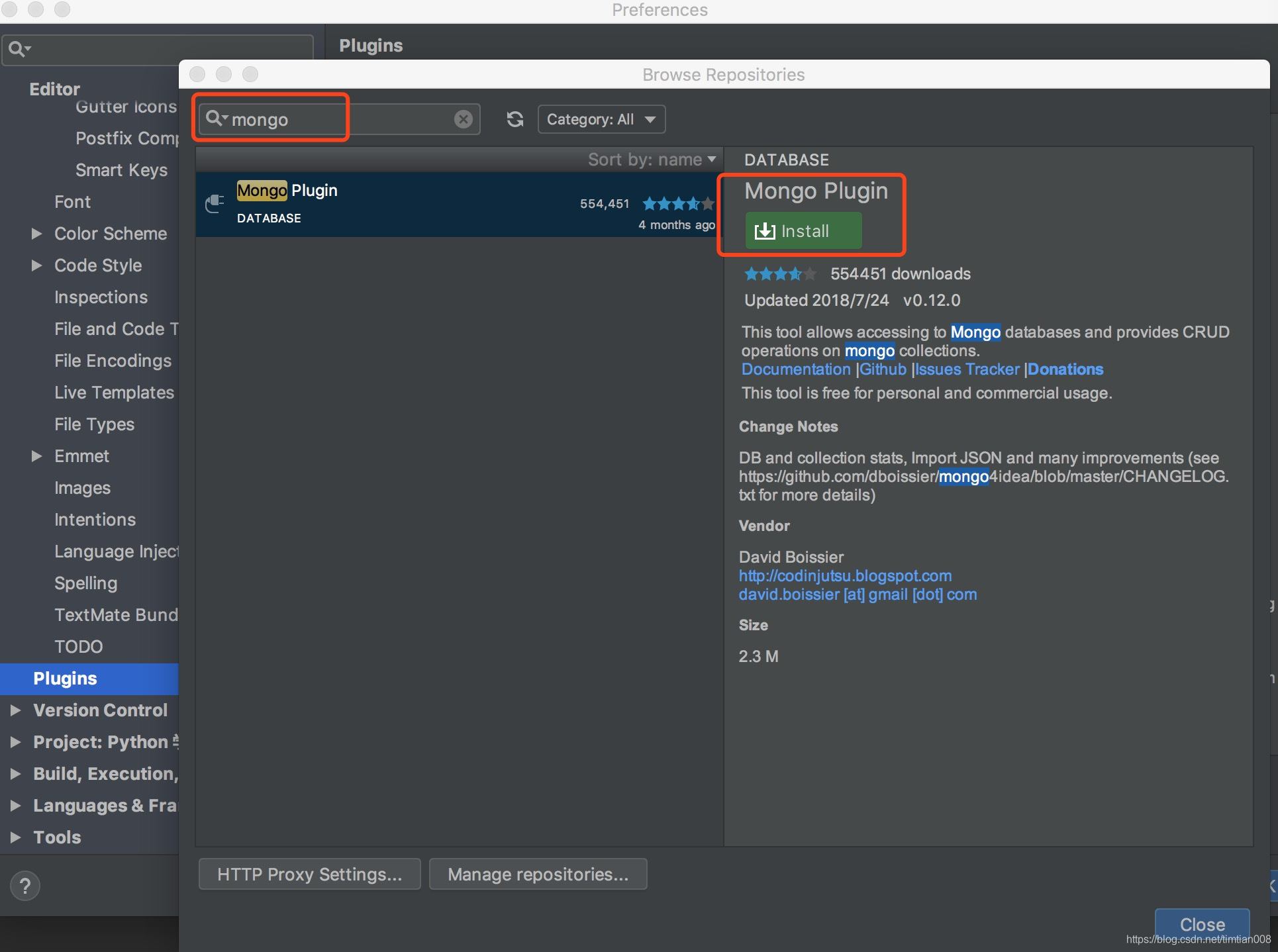Viewport: 1278px width, 952px height.
Task: Expand the Code Style tree node
Action: (x=37, y=265)
